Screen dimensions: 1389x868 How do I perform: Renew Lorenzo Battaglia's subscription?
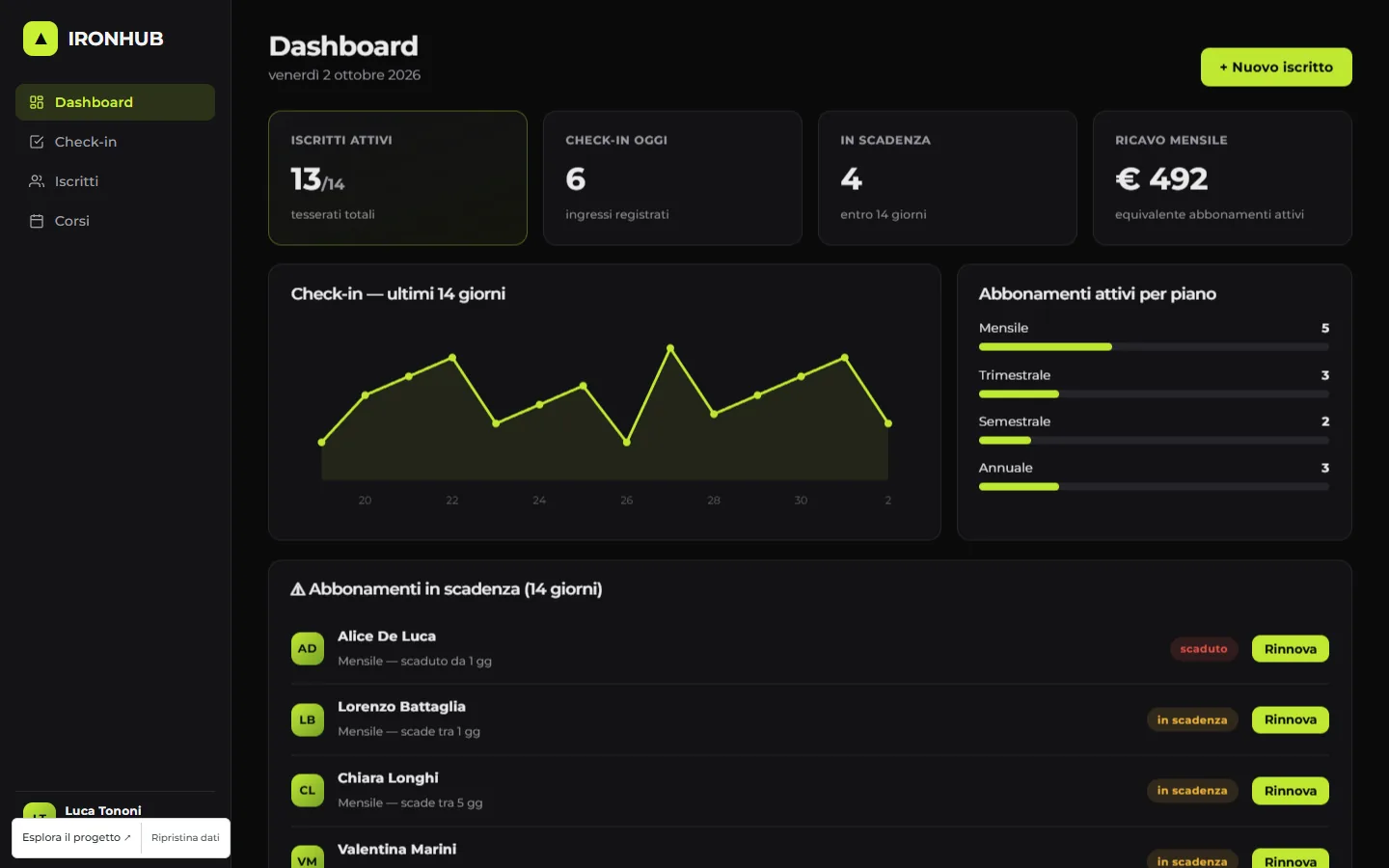(x=1291, y=719)
